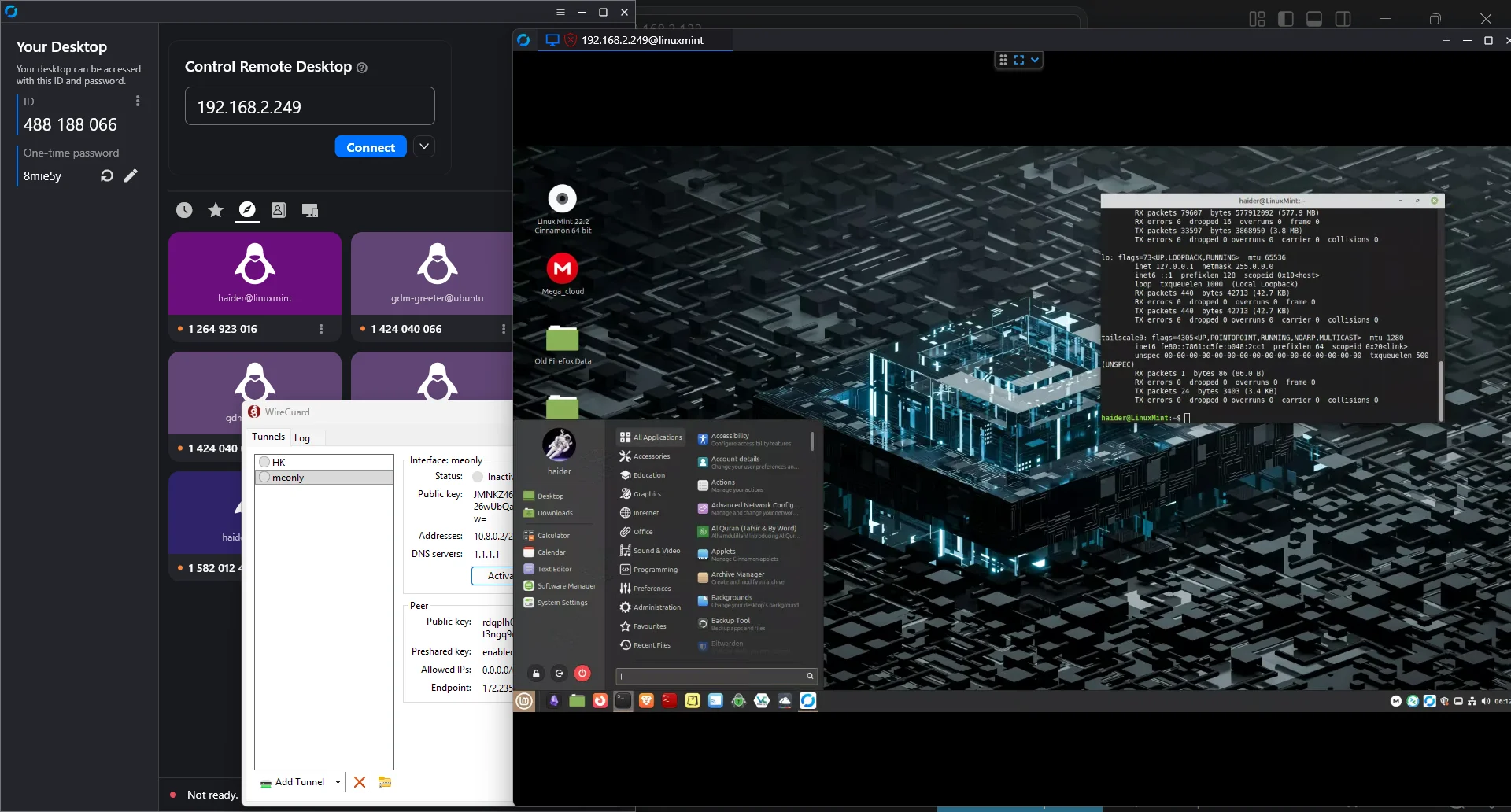Click the help icon beside Control Remote Desktop
The image size is (1511, 812).
tap(362, 68)
